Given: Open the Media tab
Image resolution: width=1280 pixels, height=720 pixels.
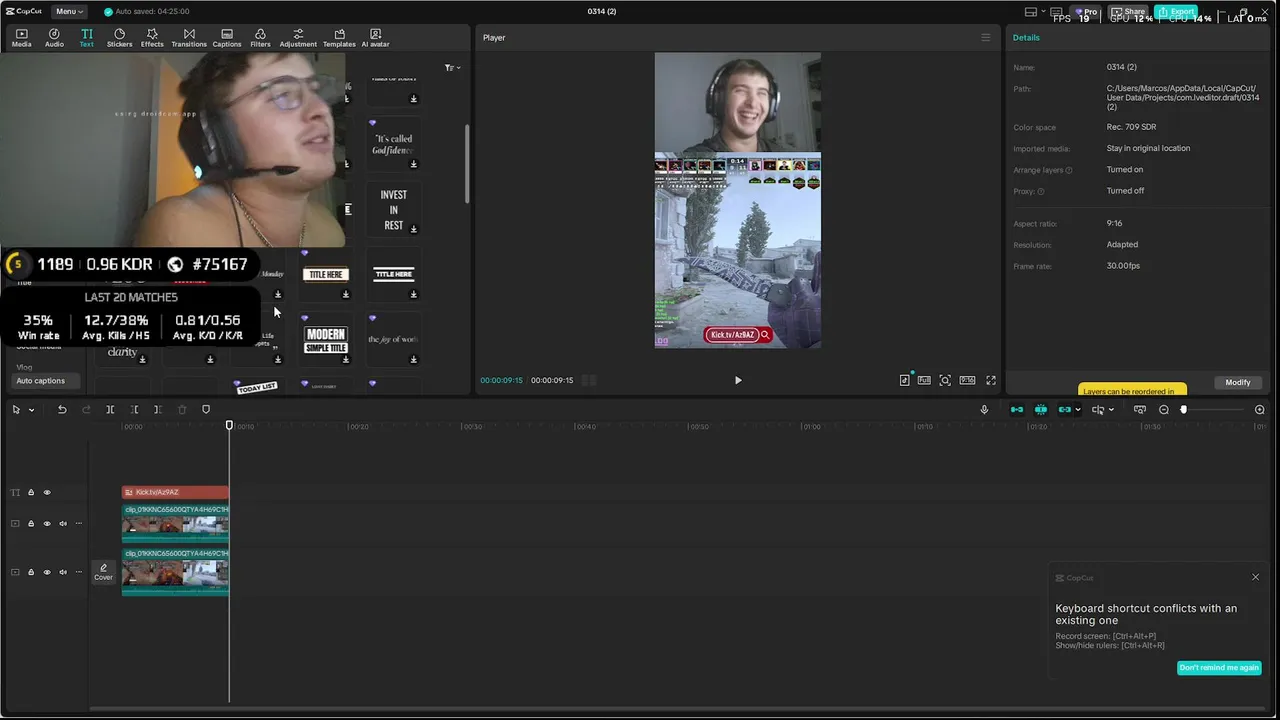Looking at the screenshot, I should coord(21,38).
